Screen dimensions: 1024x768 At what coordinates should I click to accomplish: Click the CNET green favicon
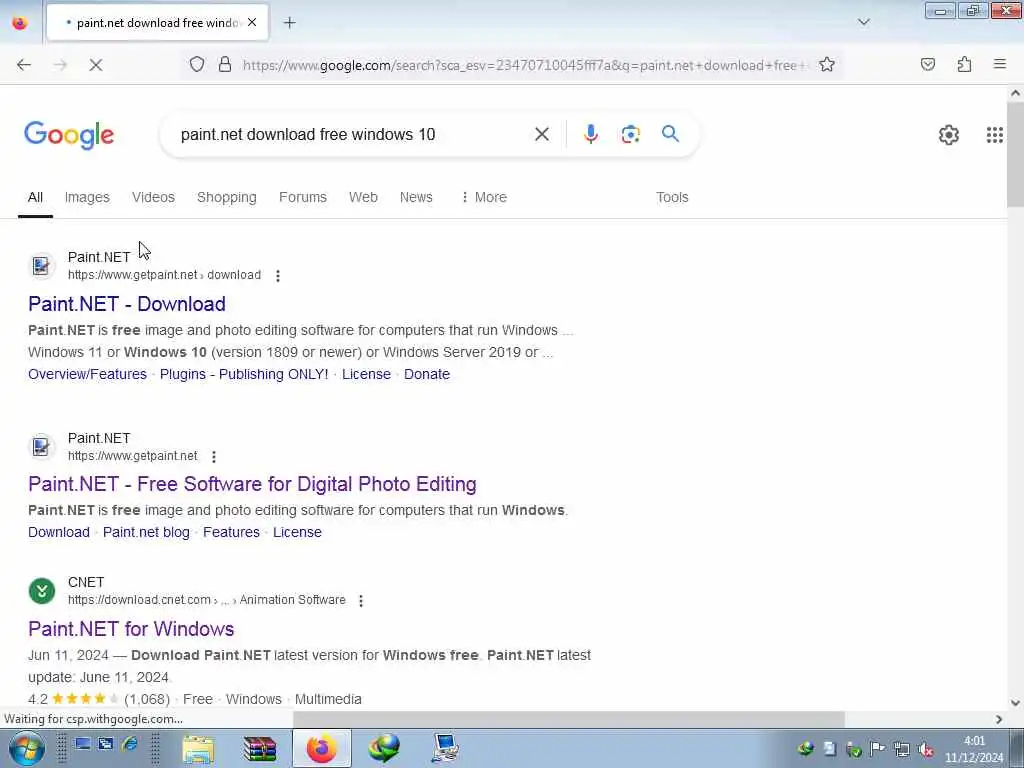point(42,592)
